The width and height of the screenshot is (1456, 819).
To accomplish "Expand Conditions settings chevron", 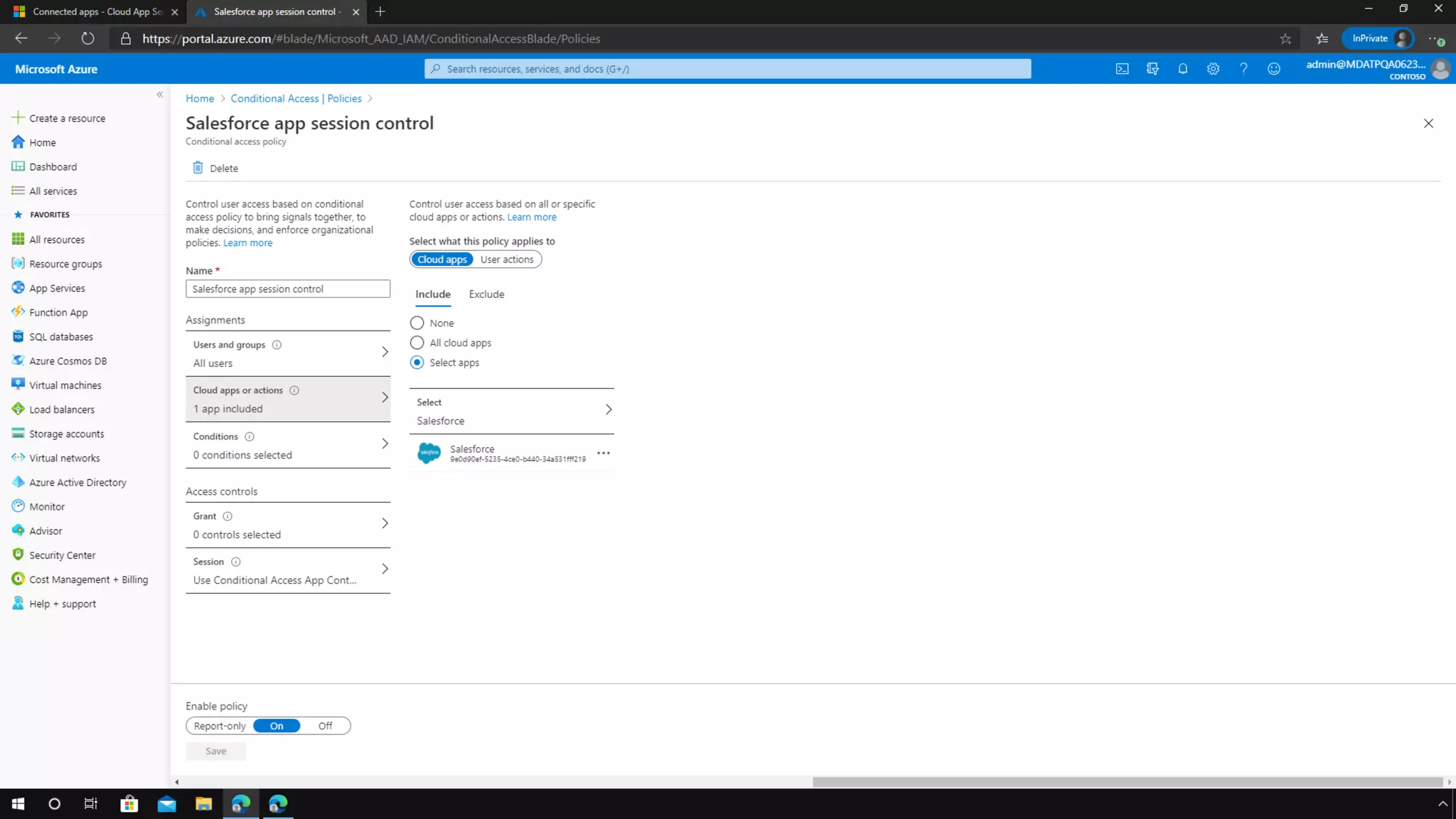I will click(385, 444).
